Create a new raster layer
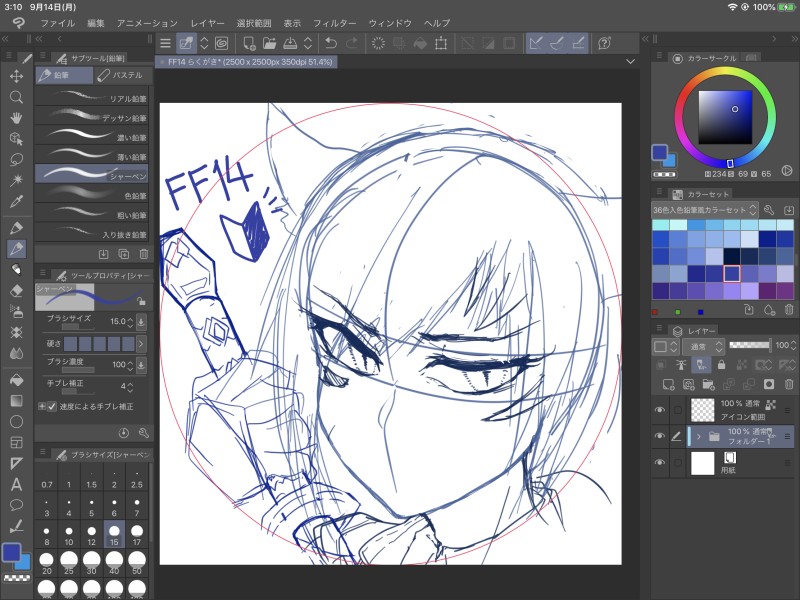 point(668,384)
